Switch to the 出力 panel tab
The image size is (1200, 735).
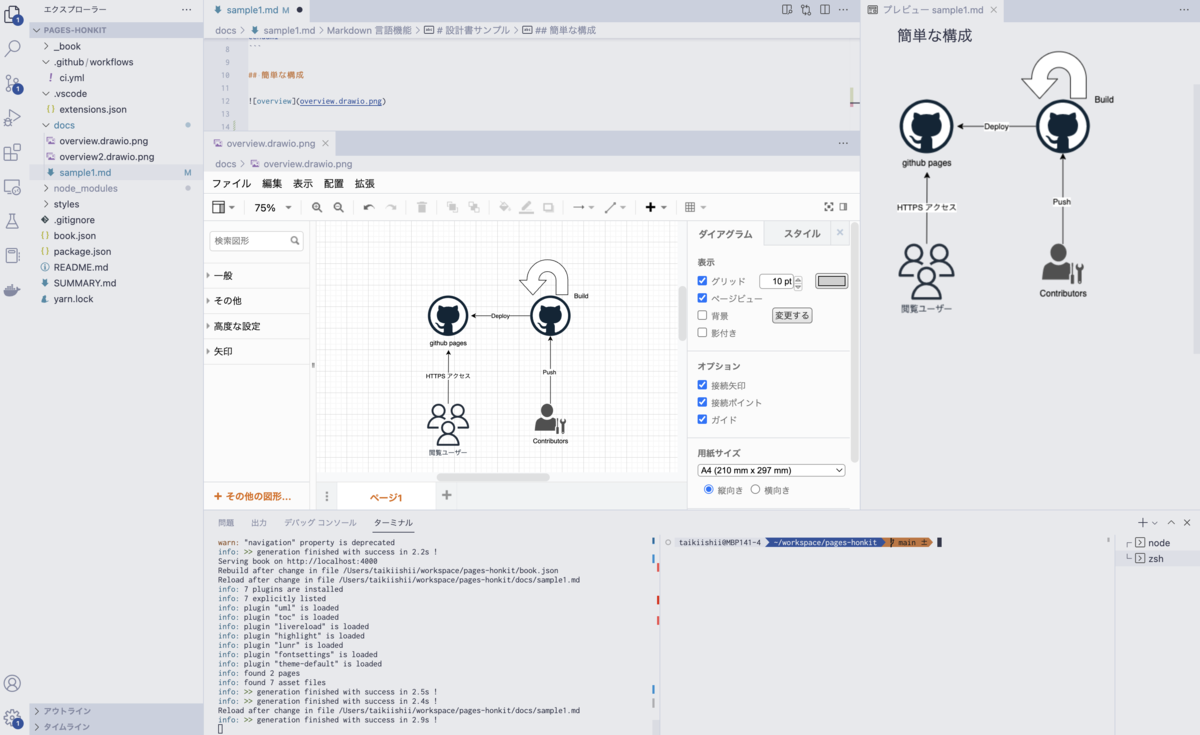(x=259, y=523)
